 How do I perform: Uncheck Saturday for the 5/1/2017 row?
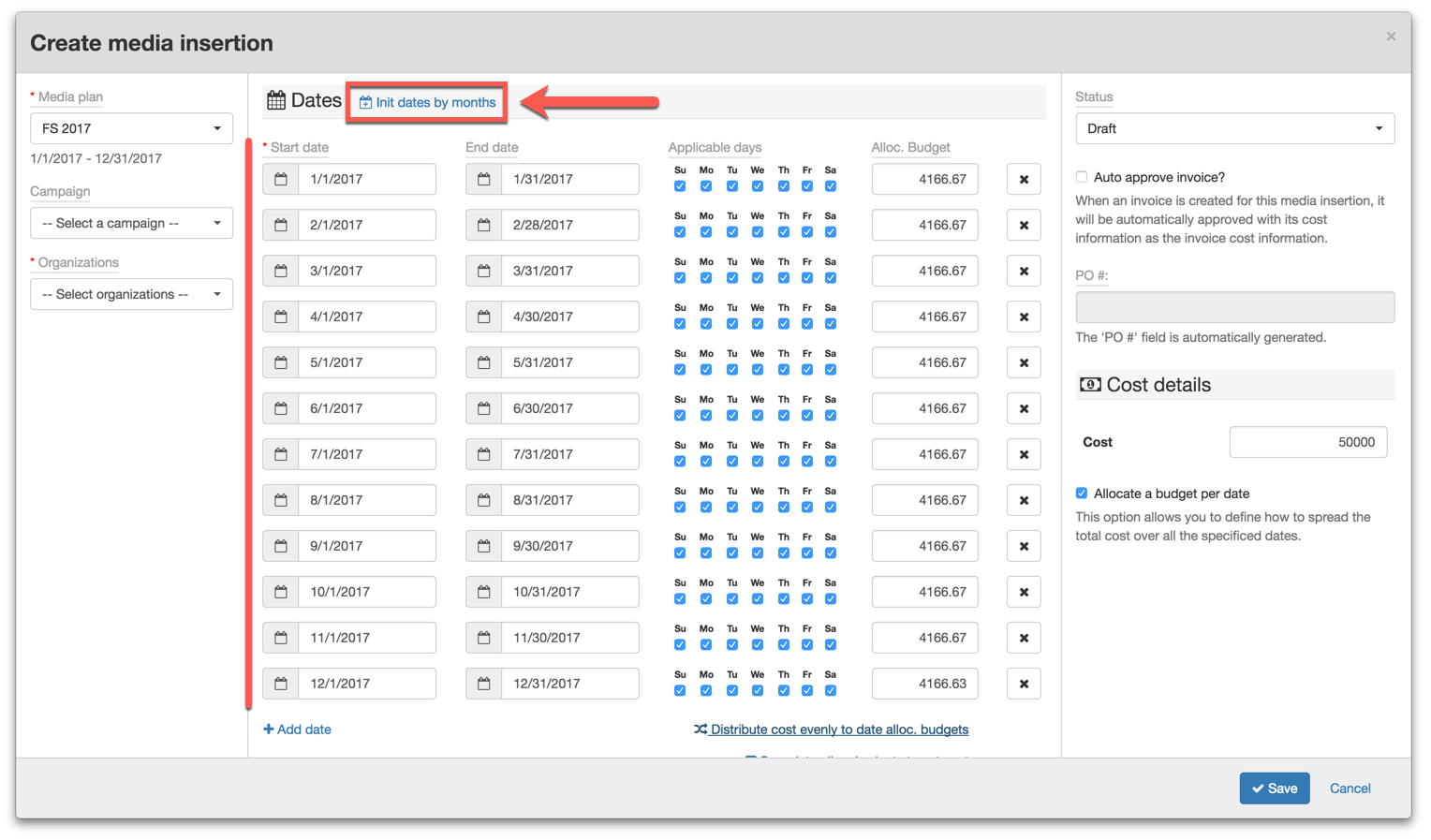[831, 370]
